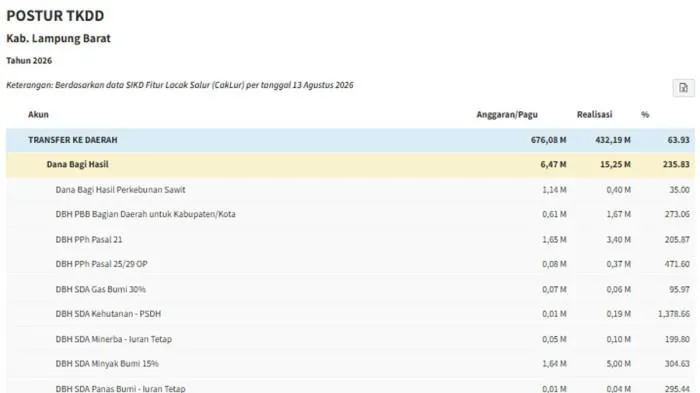The height and width of the screenshot is (393, 700).
Task: Click the 432,19 M realization value
Action: pos(613,140)
